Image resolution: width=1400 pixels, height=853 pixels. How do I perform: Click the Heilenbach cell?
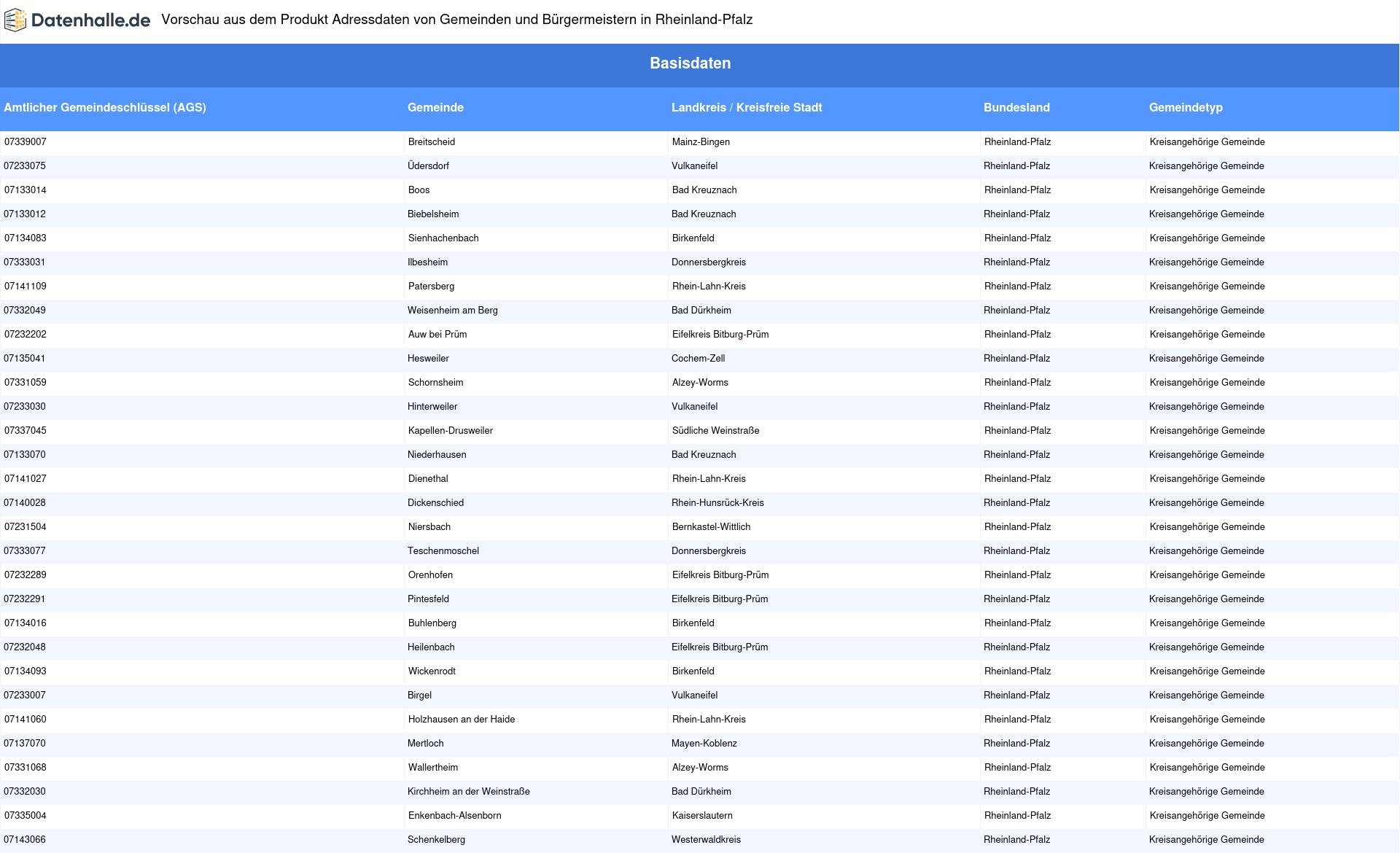coord(536,647)
